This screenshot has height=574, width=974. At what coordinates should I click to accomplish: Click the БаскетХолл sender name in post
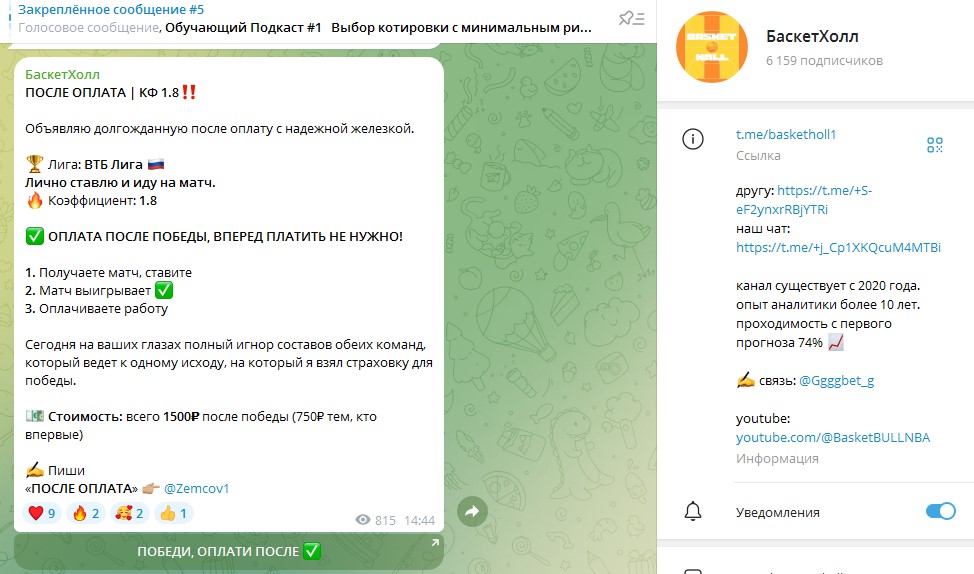point(62,75)
